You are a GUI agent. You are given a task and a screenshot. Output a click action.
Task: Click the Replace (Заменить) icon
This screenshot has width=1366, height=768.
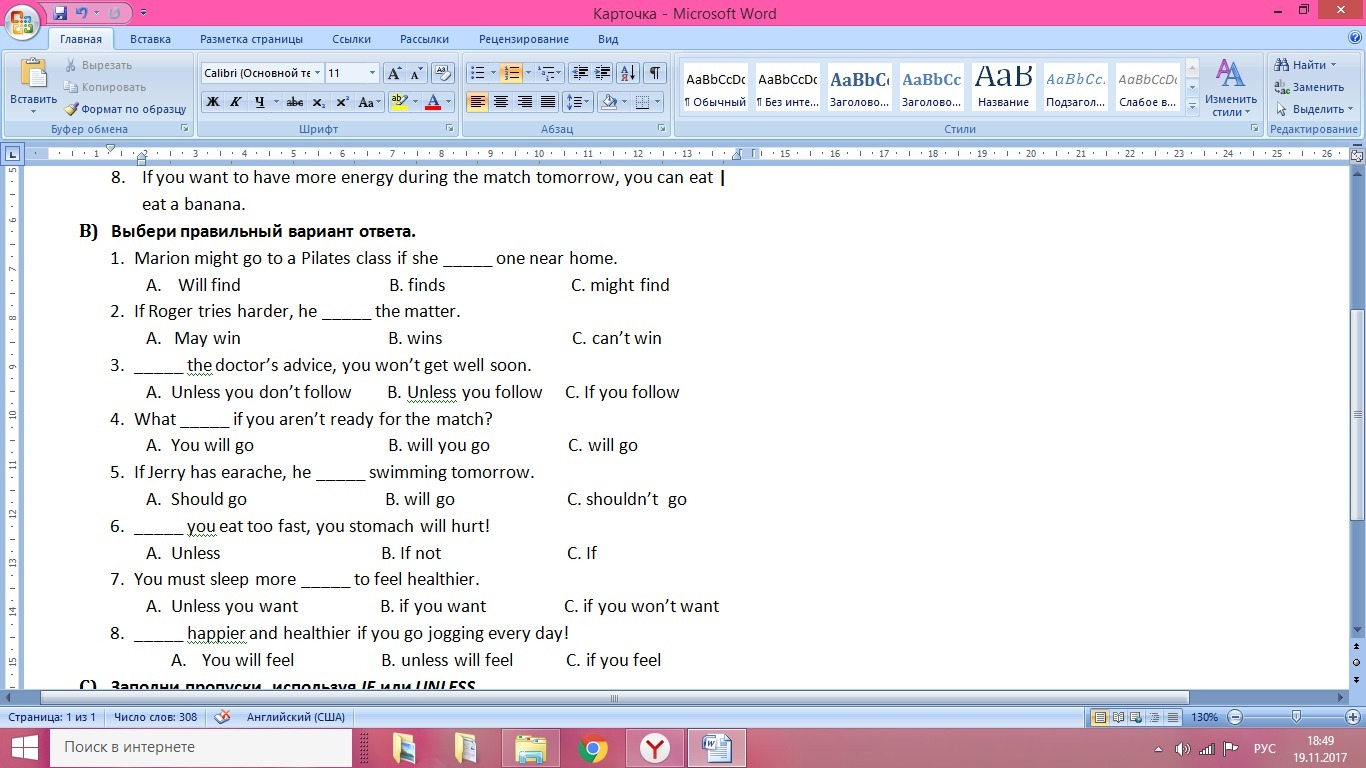1282,87
